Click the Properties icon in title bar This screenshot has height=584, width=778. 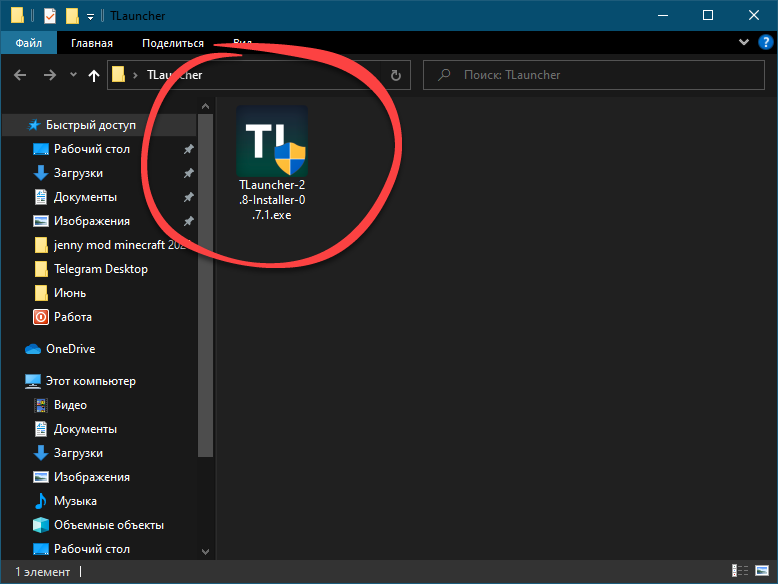[x=51, y=16]
